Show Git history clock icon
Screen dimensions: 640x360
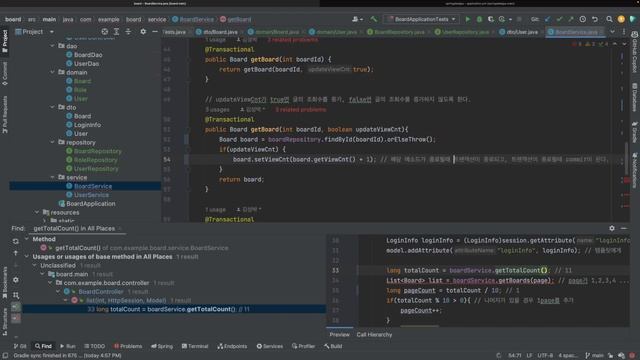582,19
